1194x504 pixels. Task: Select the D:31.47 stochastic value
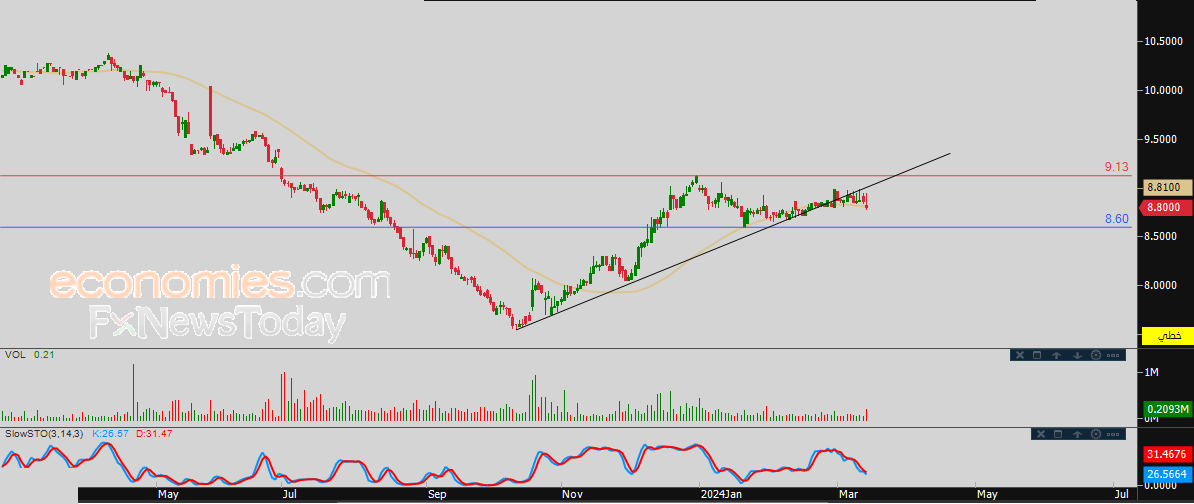click(154, 433)
